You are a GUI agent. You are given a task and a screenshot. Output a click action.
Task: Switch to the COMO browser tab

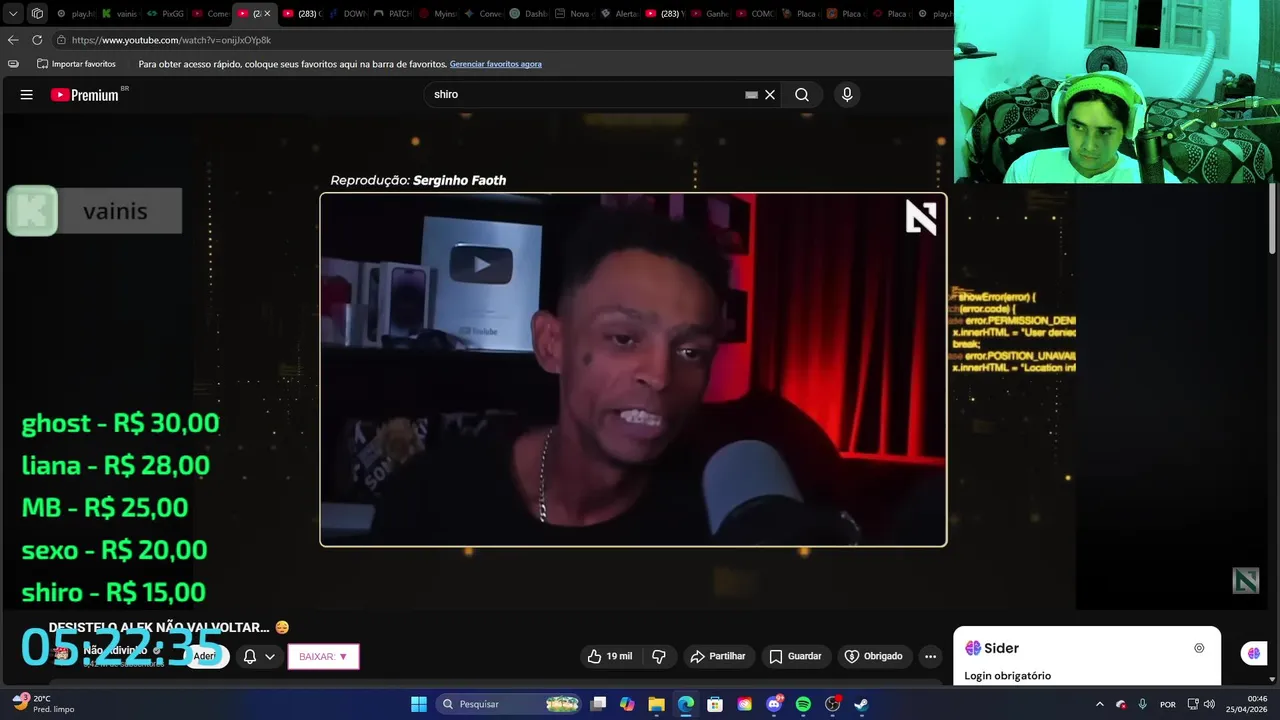click(x=755, y=14)
